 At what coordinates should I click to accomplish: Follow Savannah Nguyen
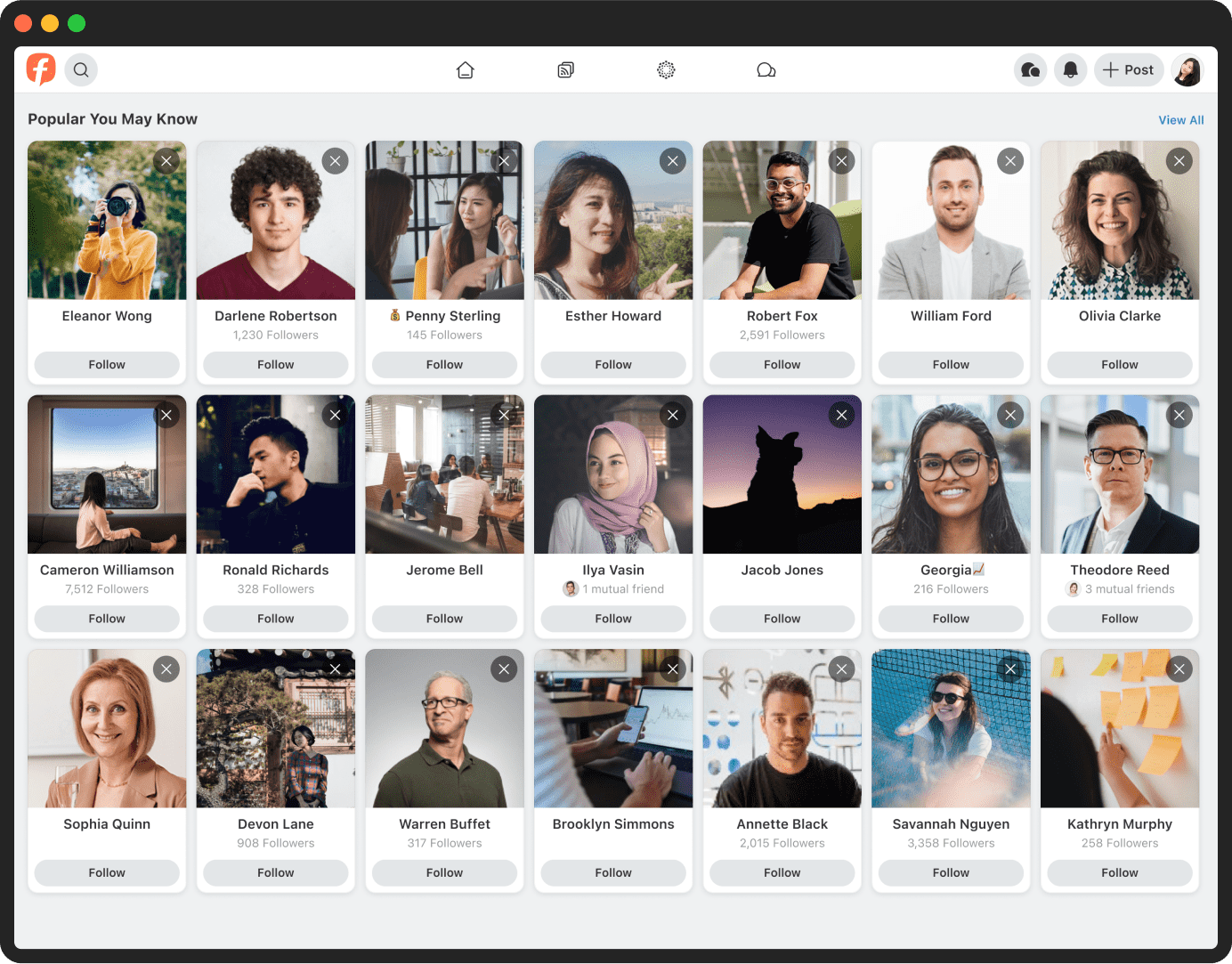(x=951, y=872)
